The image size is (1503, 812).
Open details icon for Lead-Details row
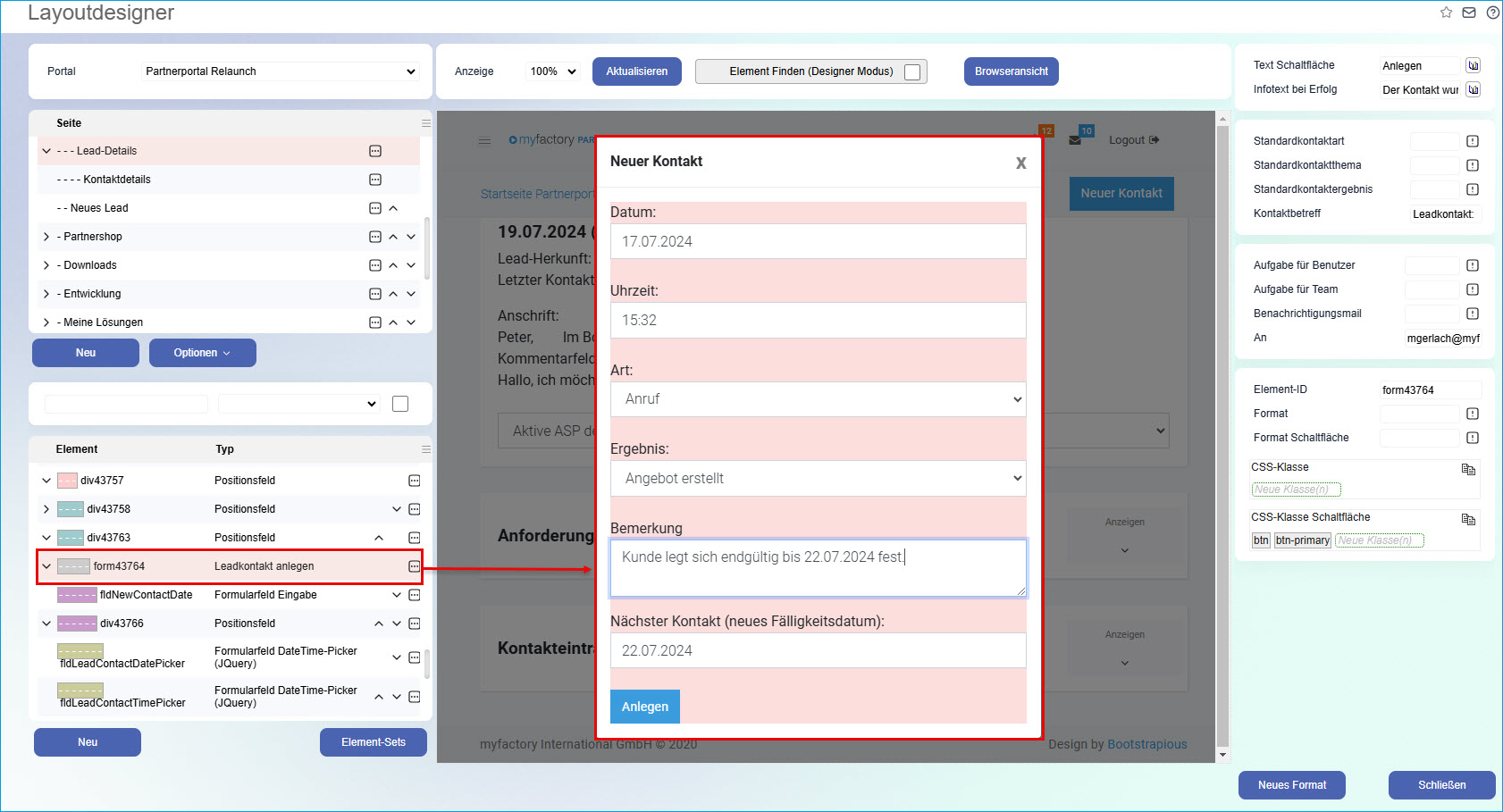(x=375, y=151)
